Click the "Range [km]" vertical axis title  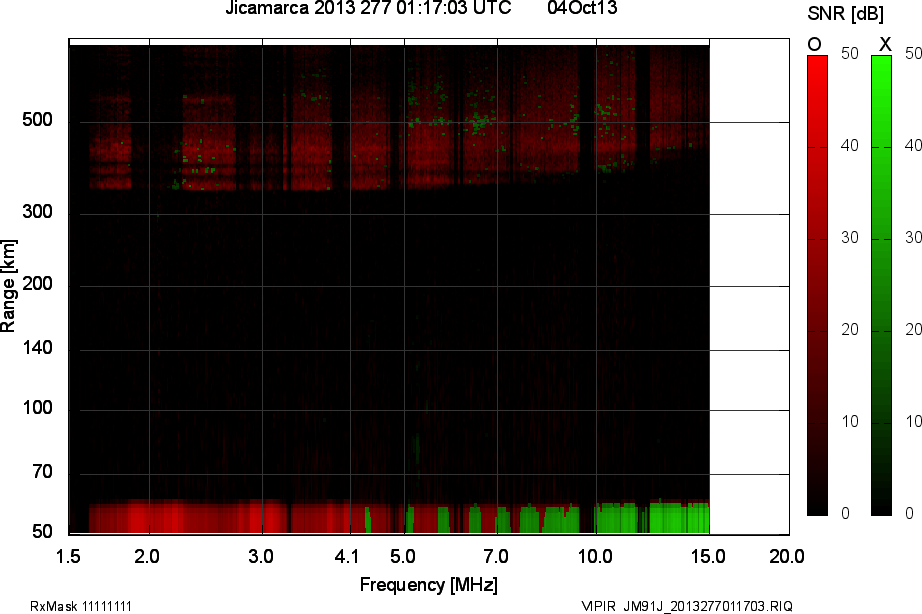pyautogui.click(x=8, y=286)
